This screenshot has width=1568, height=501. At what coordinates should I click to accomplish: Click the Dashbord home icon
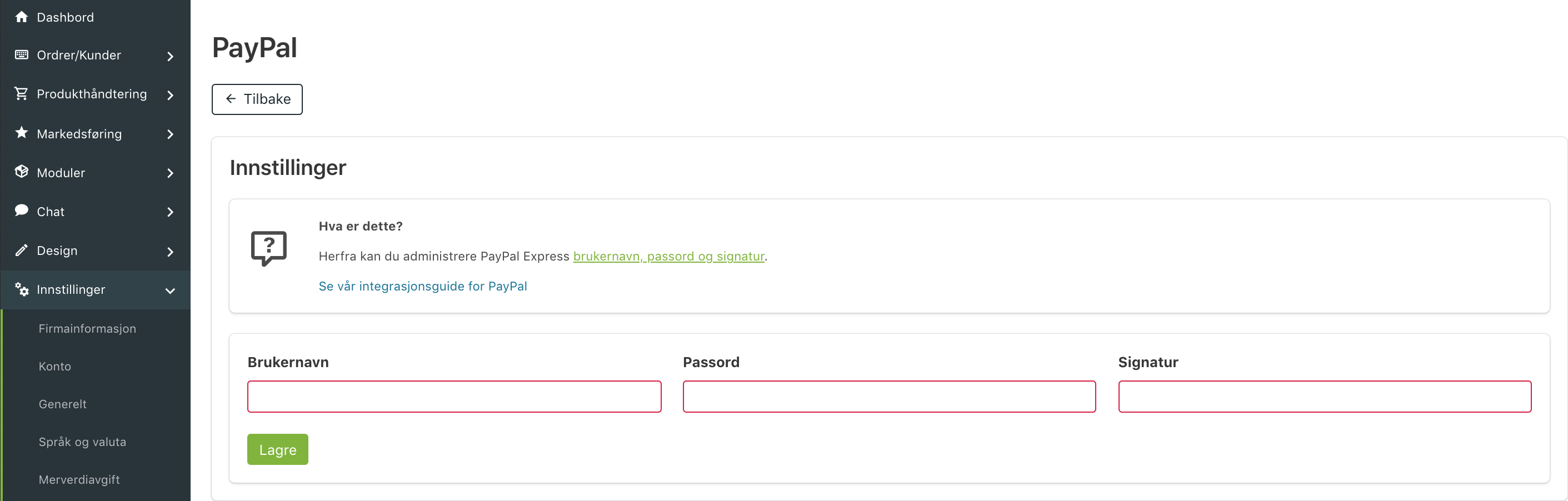[x=21, y=17]
